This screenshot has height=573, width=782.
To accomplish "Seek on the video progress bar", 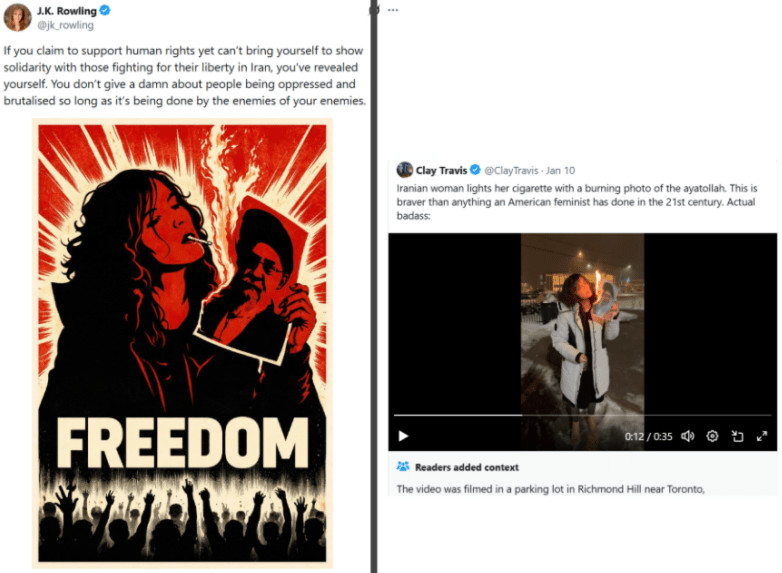I will (583, 415).
